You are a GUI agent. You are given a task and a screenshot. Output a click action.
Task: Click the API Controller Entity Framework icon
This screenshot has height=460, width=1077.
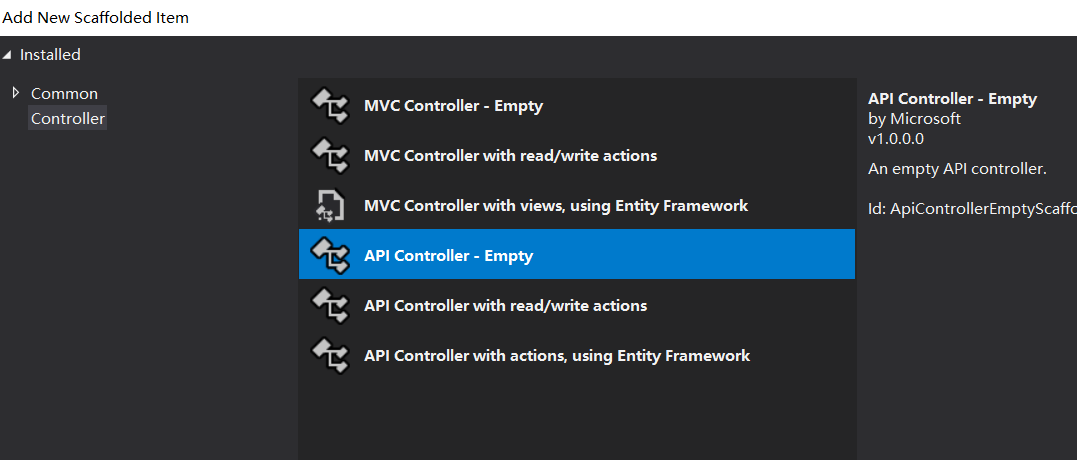click(330, 356)
